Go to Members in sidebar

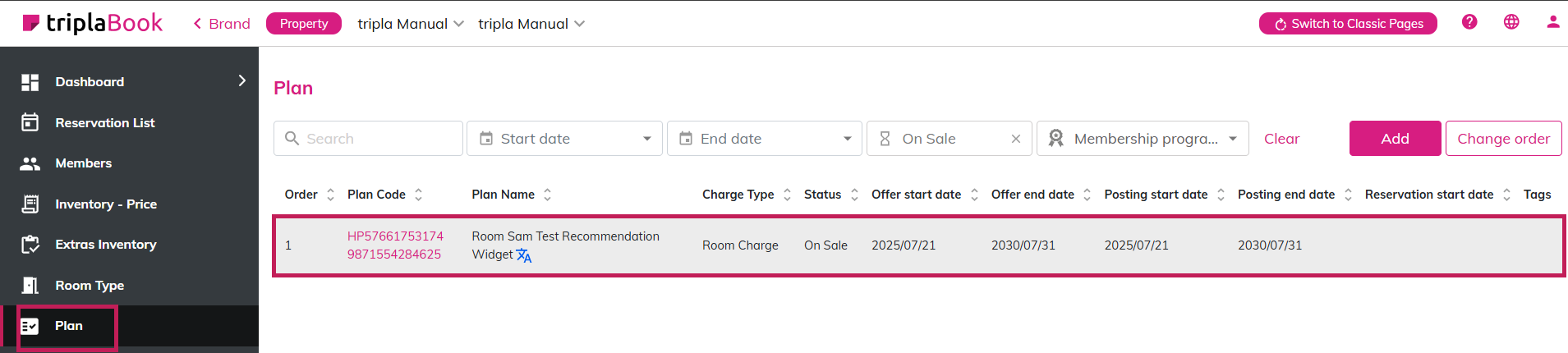(x=83, y=163)
